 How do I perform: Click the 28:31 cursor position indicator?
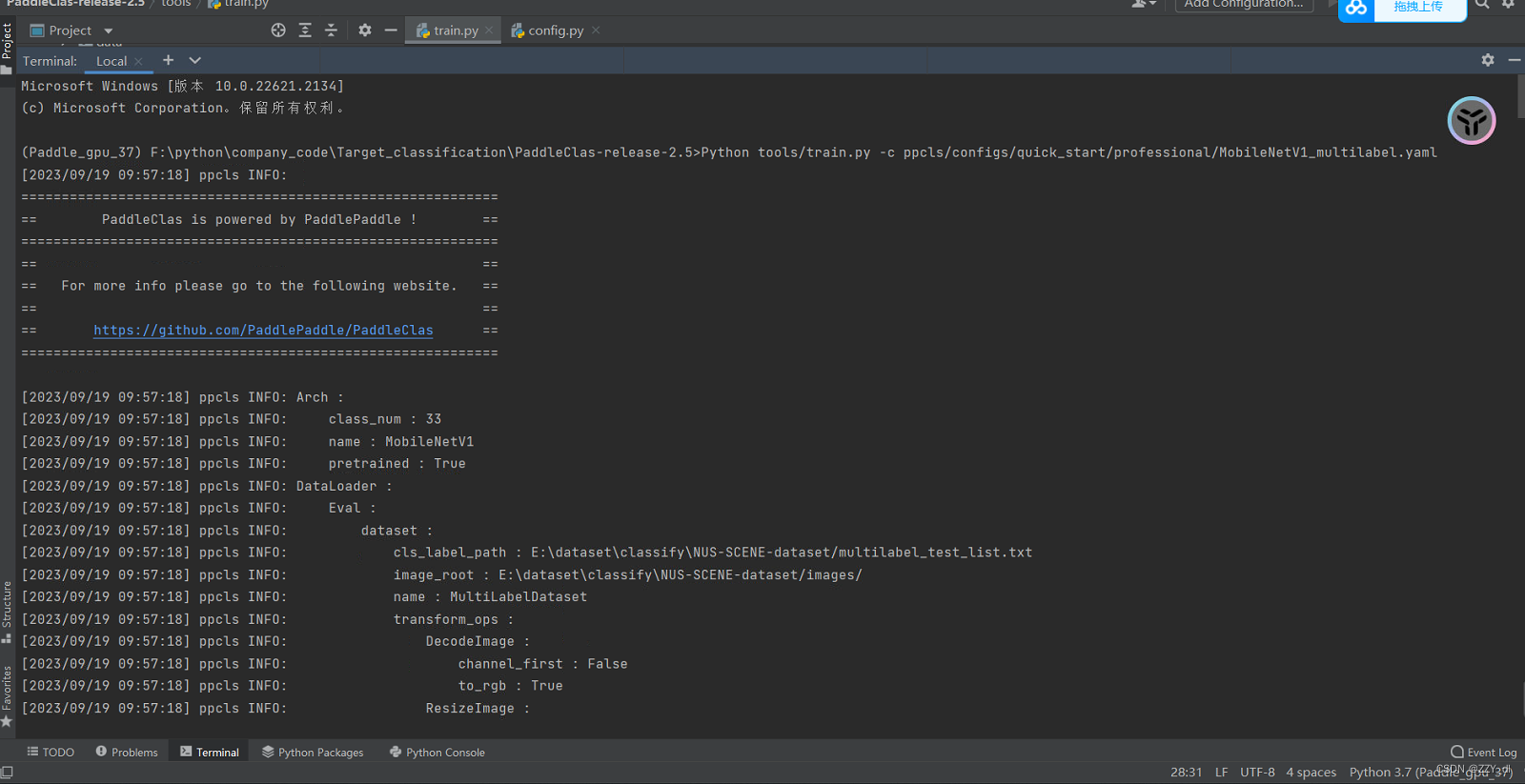click(1187, 773)
